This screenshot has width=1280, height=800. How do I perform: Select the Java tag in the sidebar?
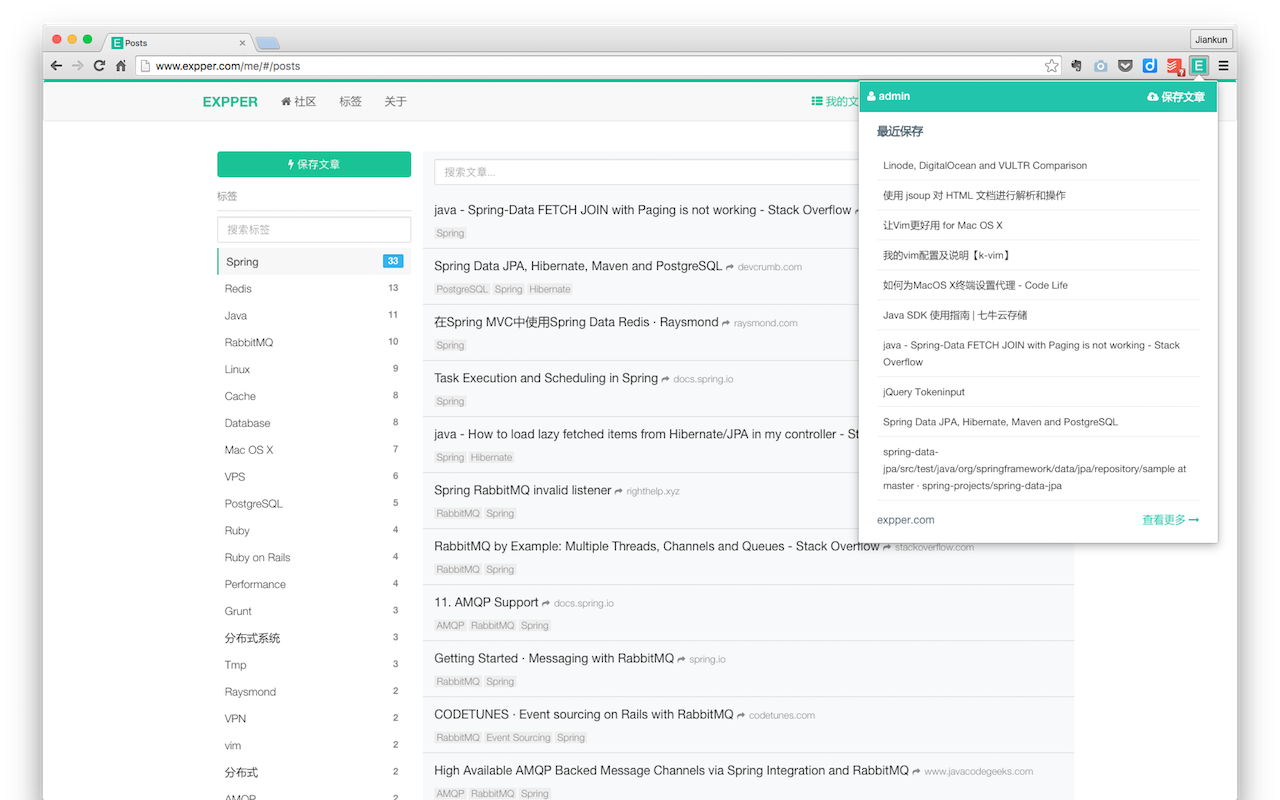(x=314, y=315)
